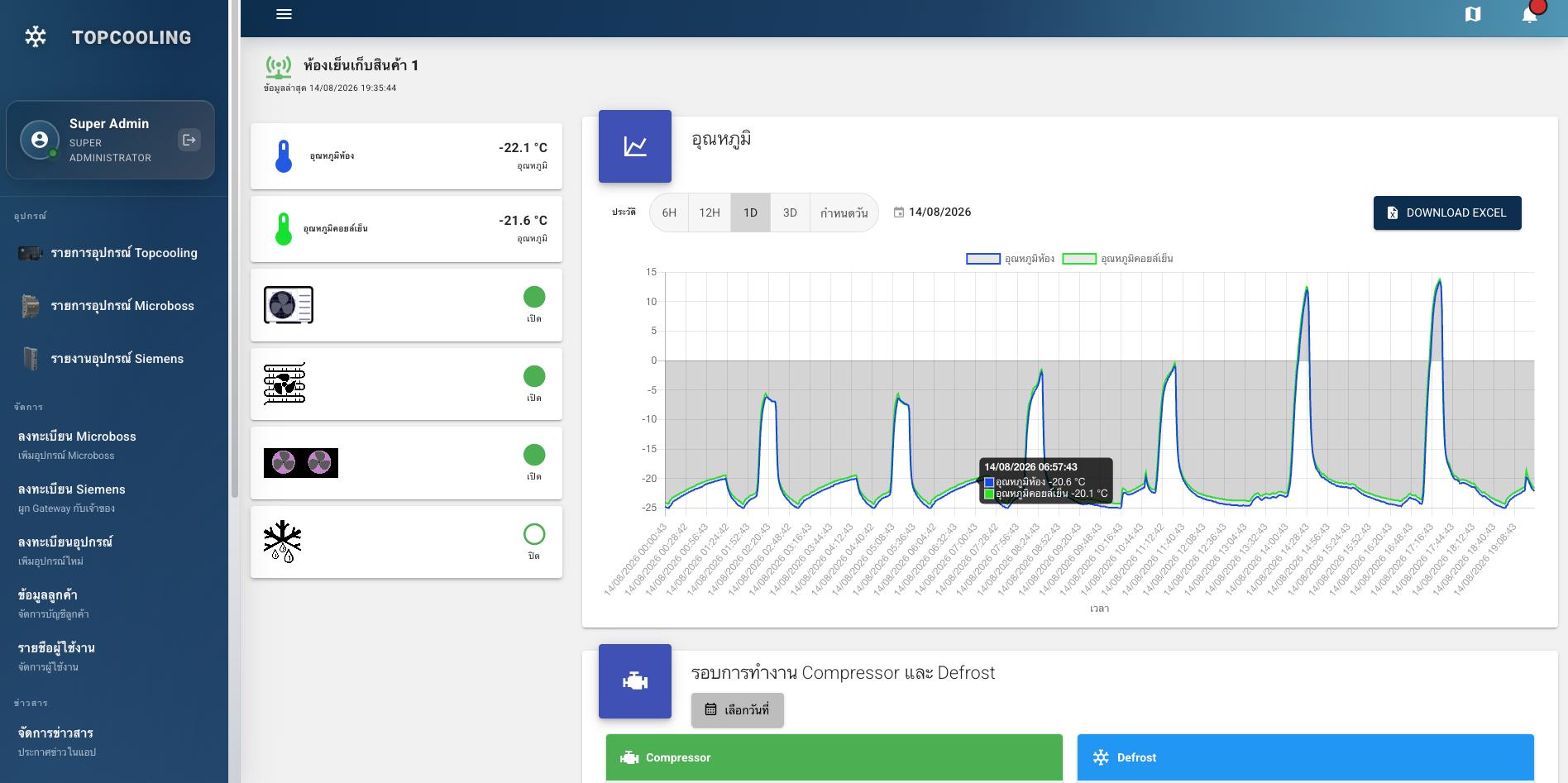Open the เลือกวันที่ date selector
The width and height of the screenshot is (1568, 783).
738,709
